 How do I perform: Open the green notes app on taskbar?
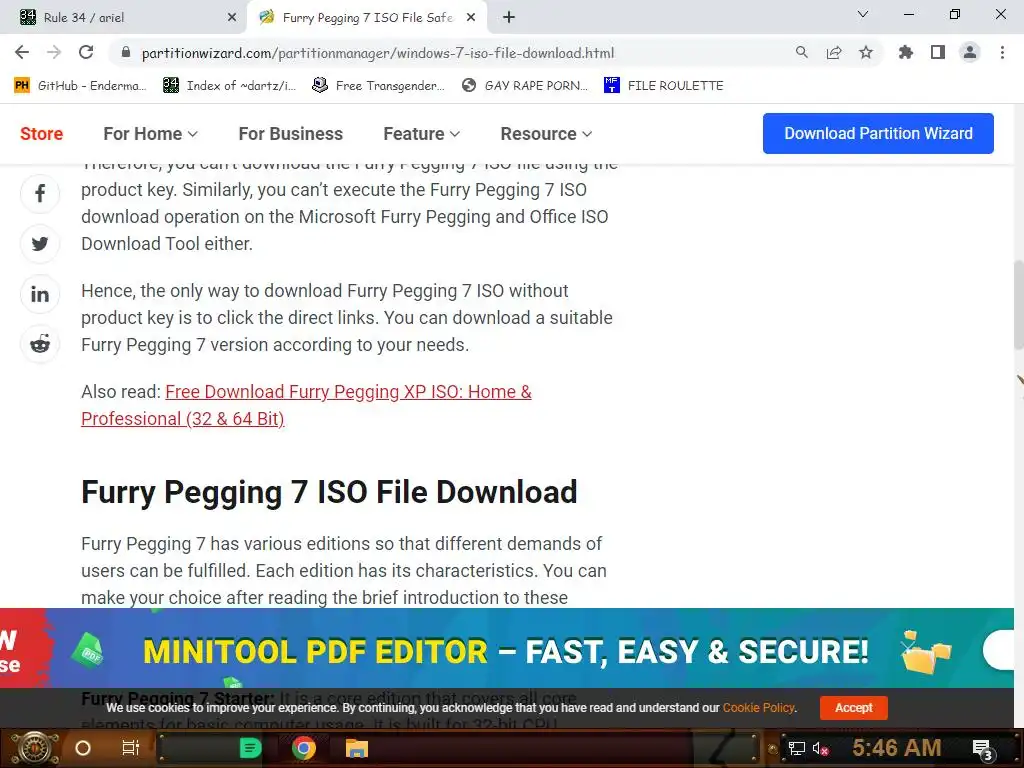pos(250,748)
